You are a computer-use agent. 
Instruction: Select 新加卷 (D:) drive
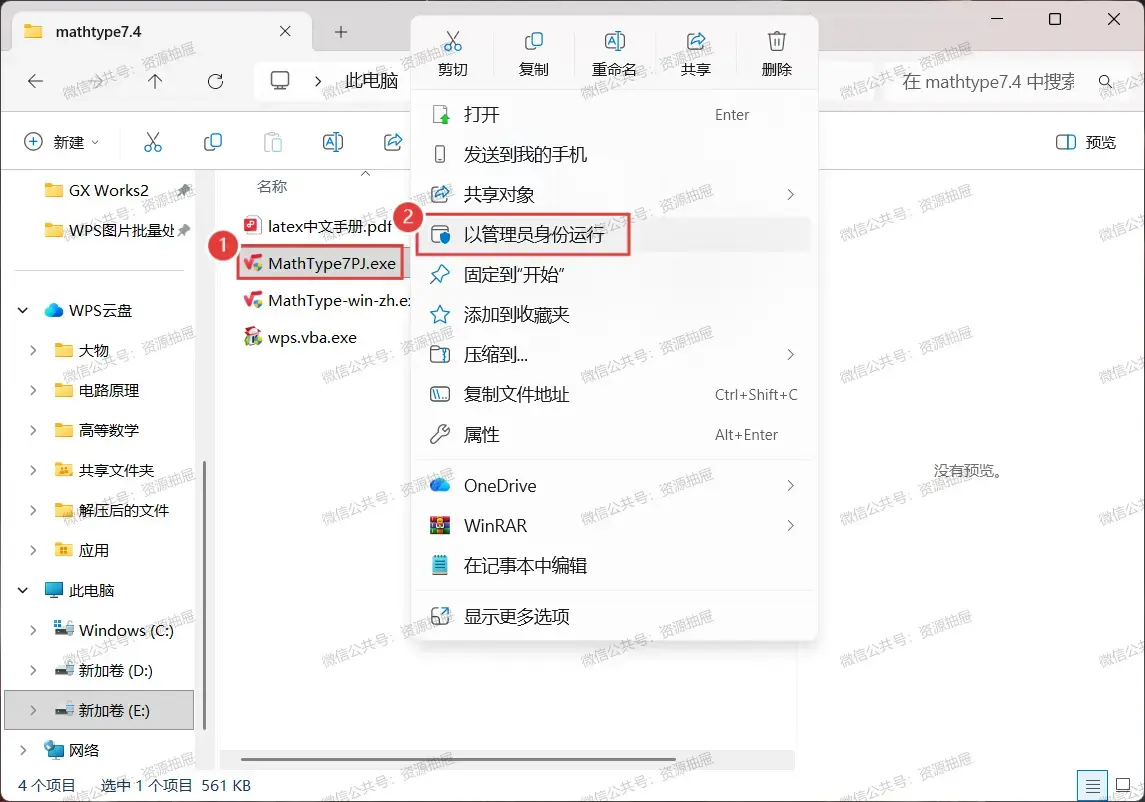[x=104, y=671]
